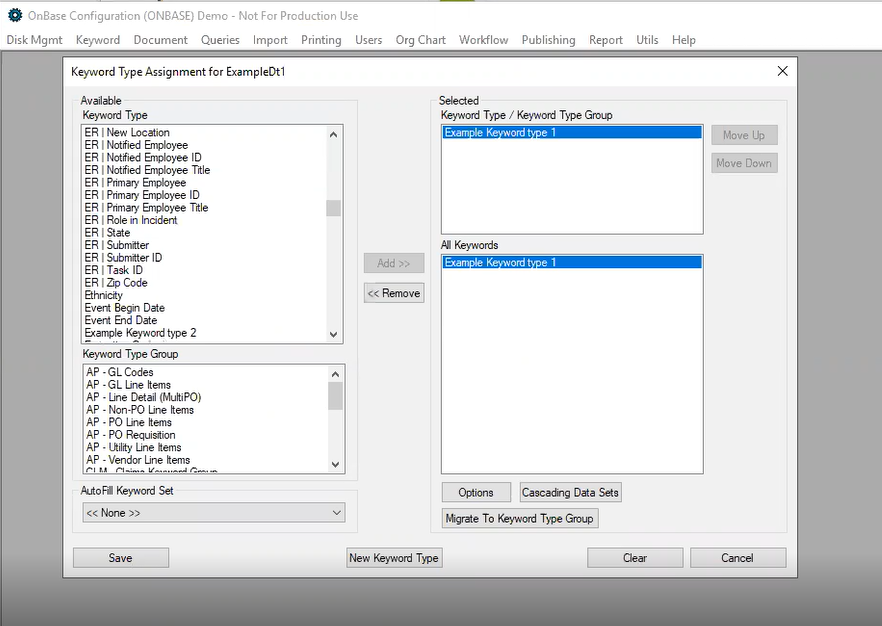882x626 pixels.
Task: Click the Move Down button
Action: coord(743,162)
